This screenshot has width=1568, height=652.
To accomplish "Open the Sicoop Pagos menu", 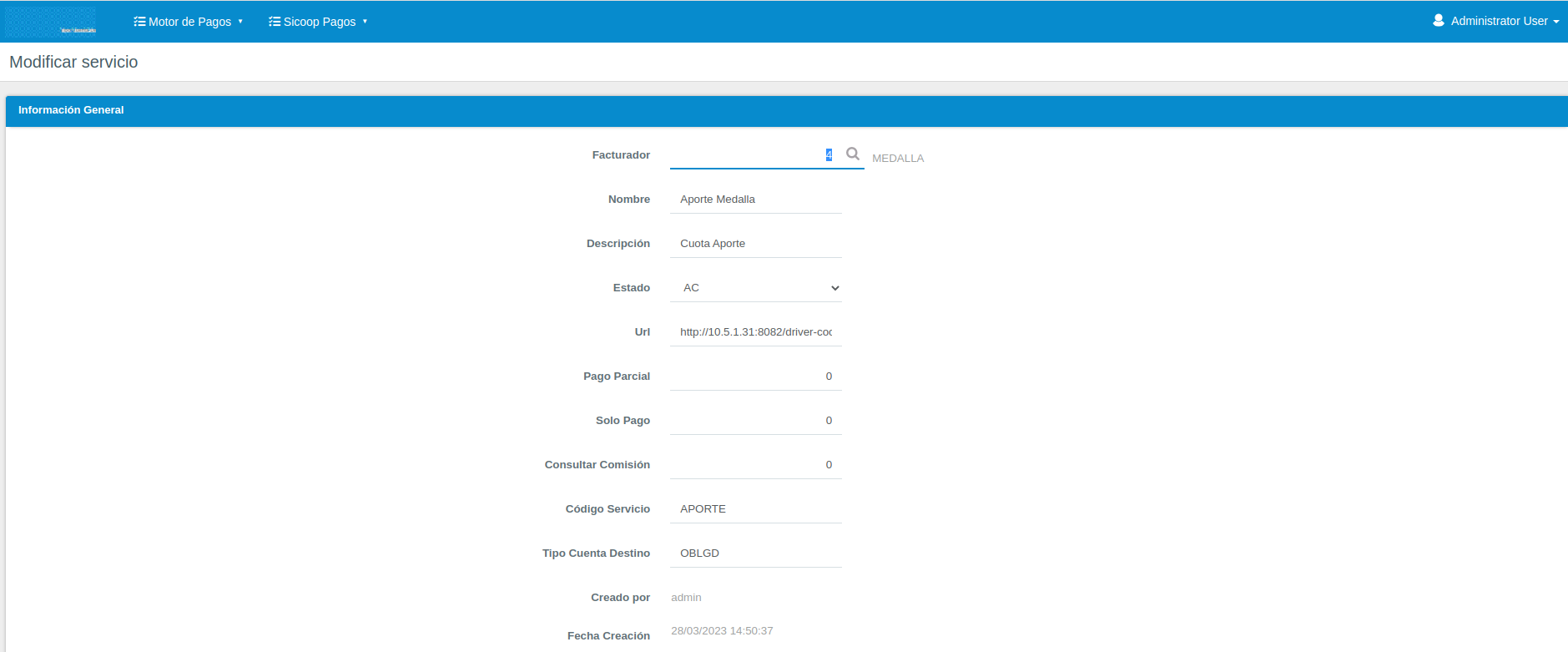I will pos(319,22).
